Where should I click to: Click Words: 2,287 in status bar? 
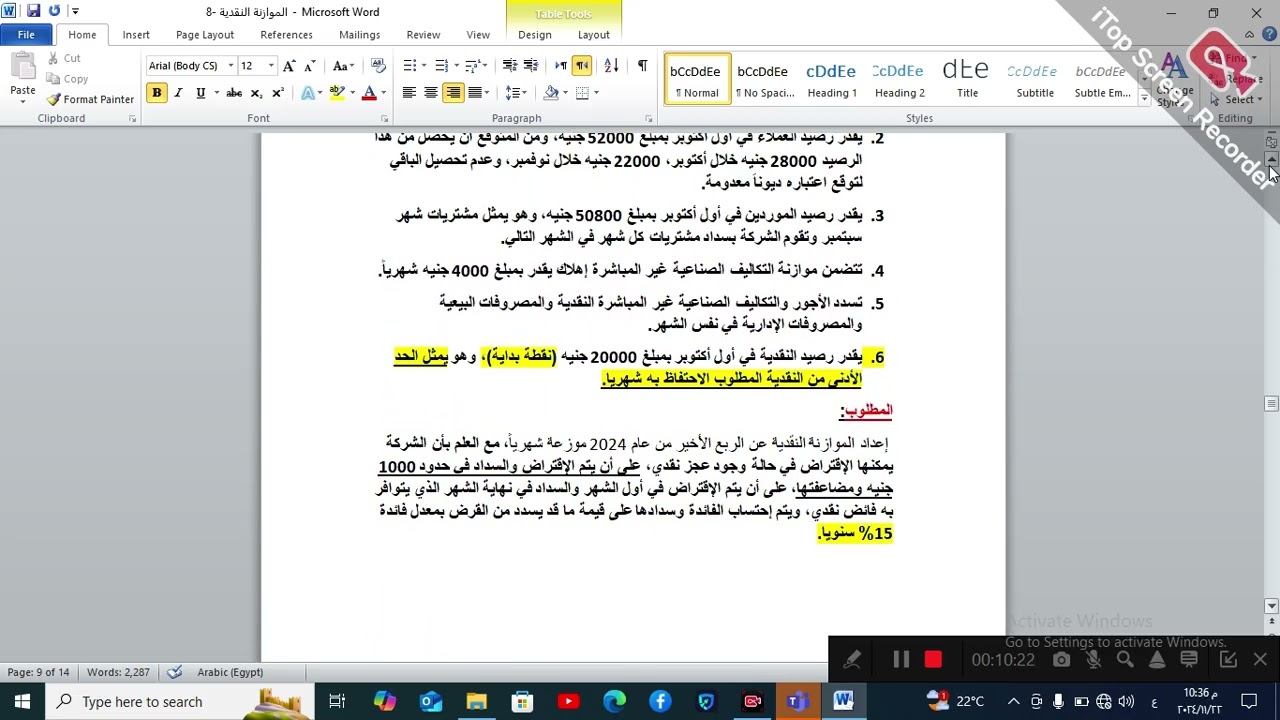(x=118, y=672)
